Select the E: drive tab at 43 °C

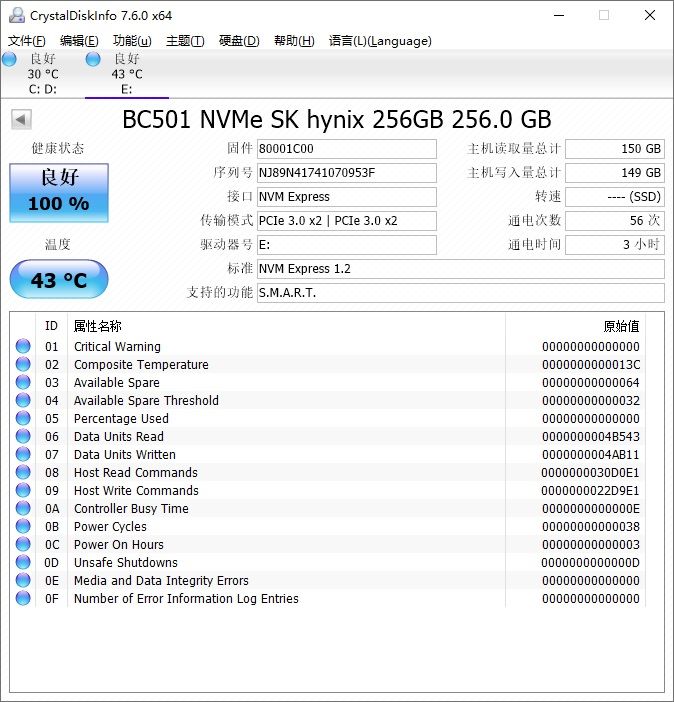click(126, 74)
